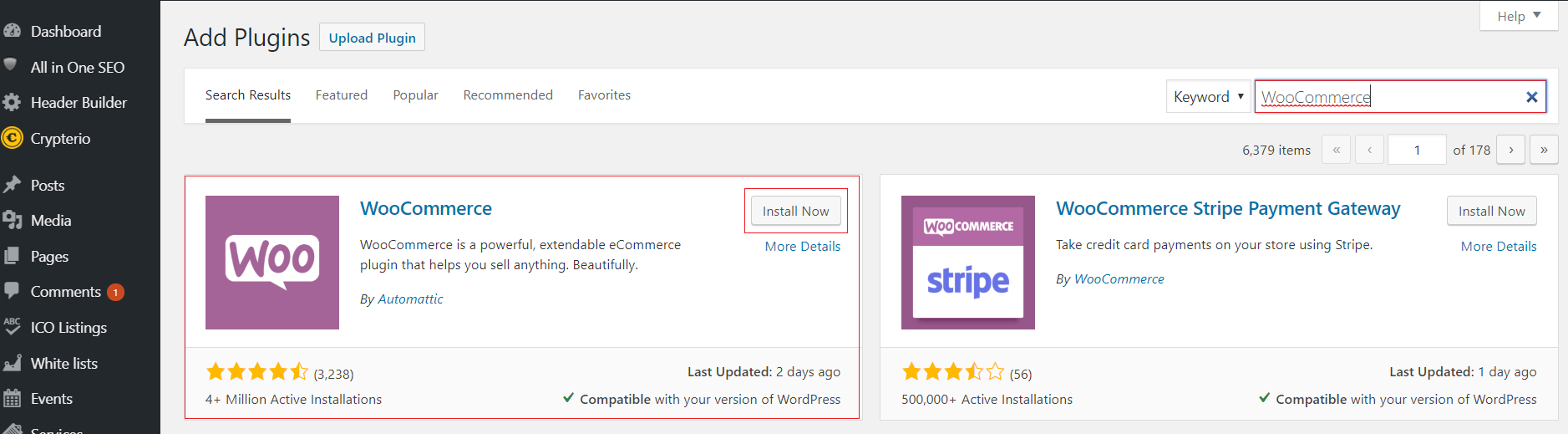Open More Details for Stripe Payment Gateway
This screenshot has width=1568, height=434.
click(1499, 246)
